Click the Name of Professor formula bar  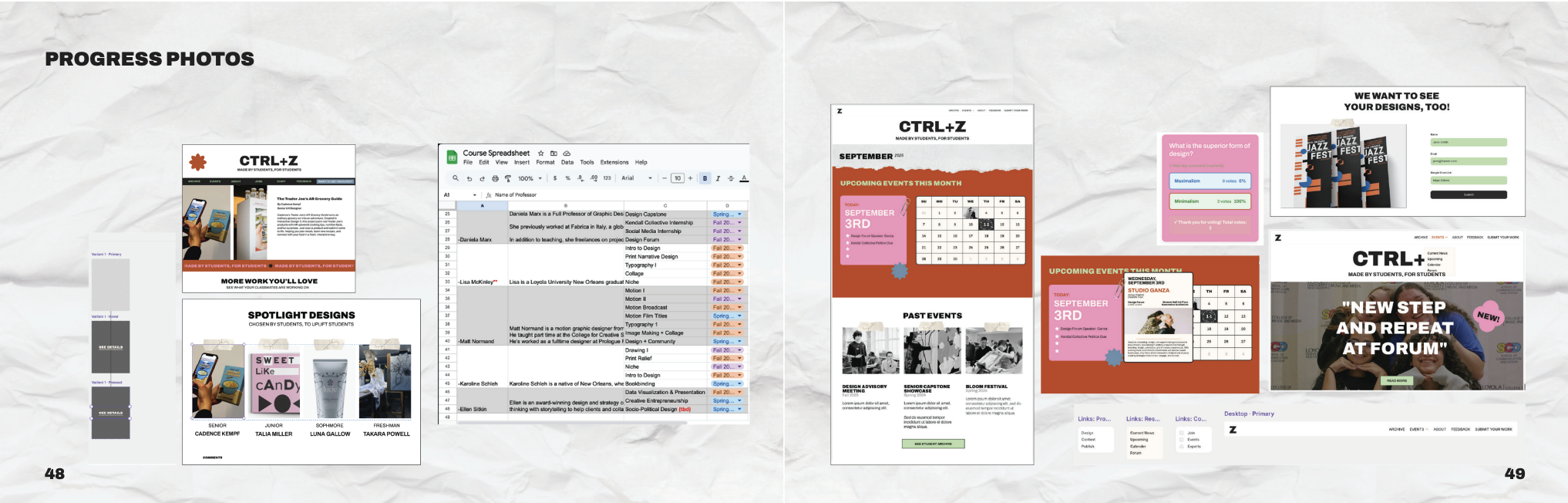tap(516, 195)
